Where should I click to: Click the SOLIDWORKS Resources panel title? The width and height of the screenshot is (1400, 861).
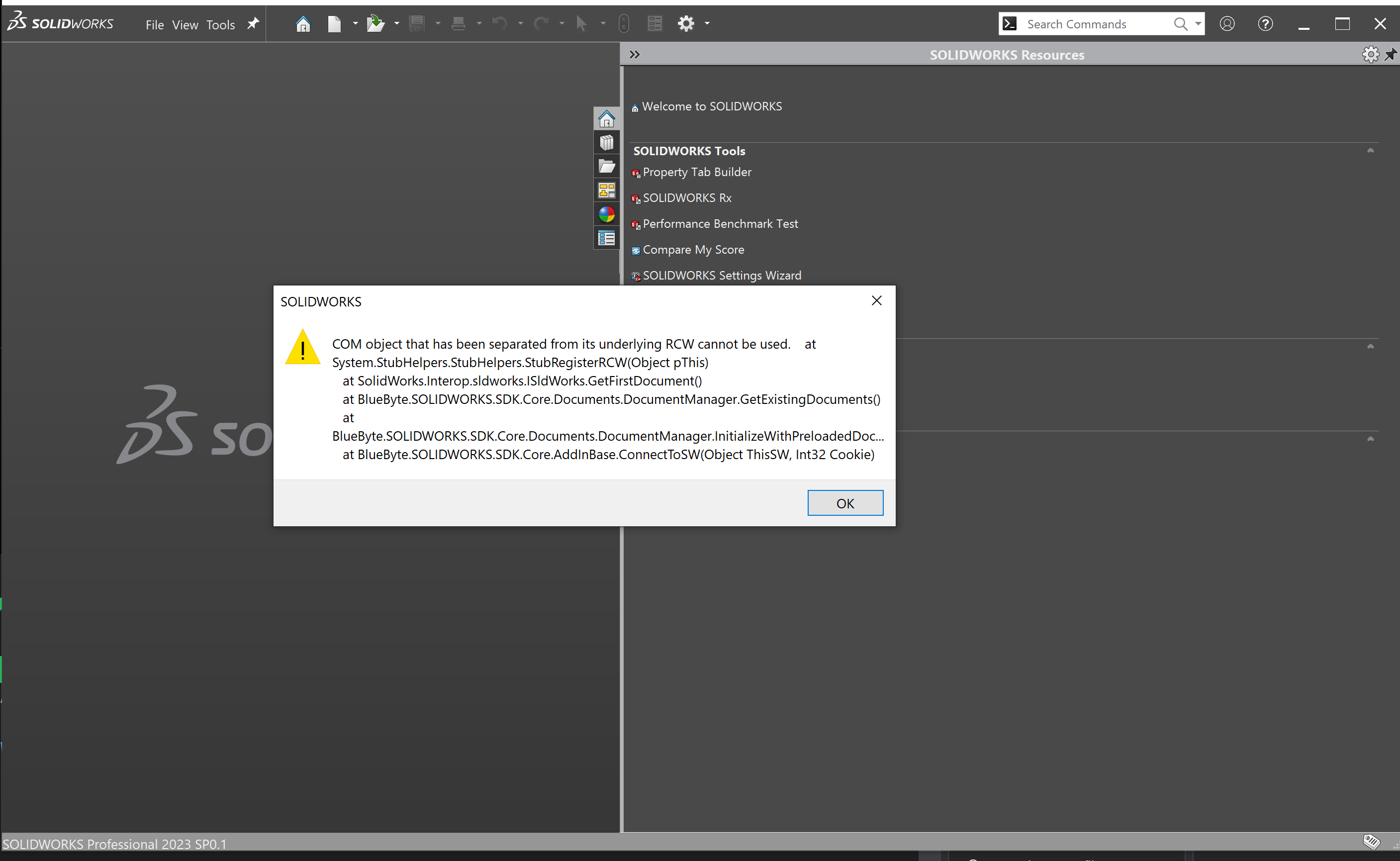1007,55
